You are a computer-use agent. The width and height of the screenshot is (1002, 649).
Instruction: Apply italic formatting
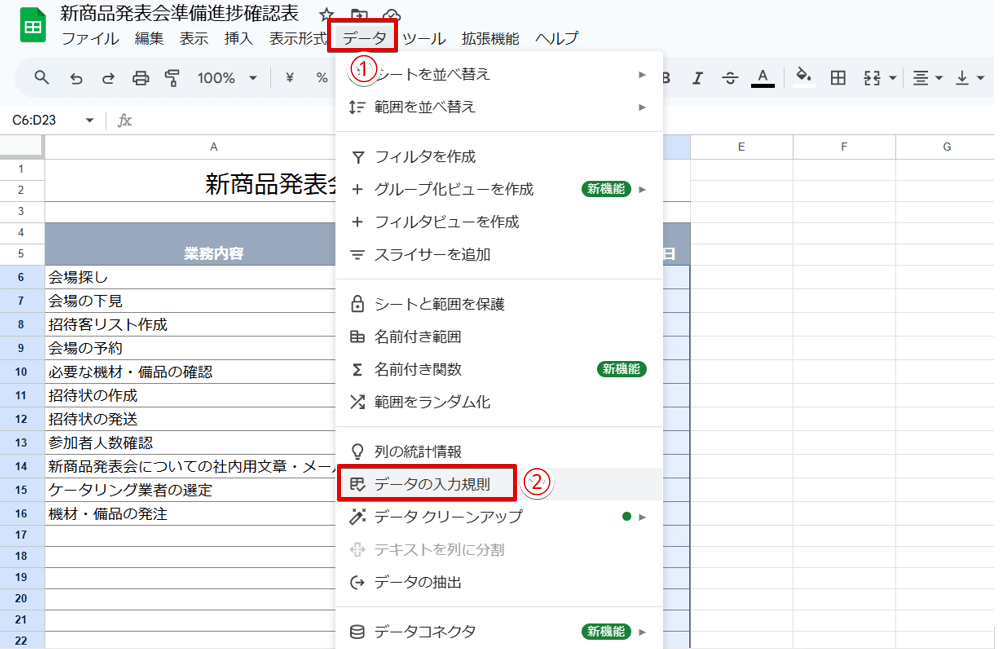(698, 78)
